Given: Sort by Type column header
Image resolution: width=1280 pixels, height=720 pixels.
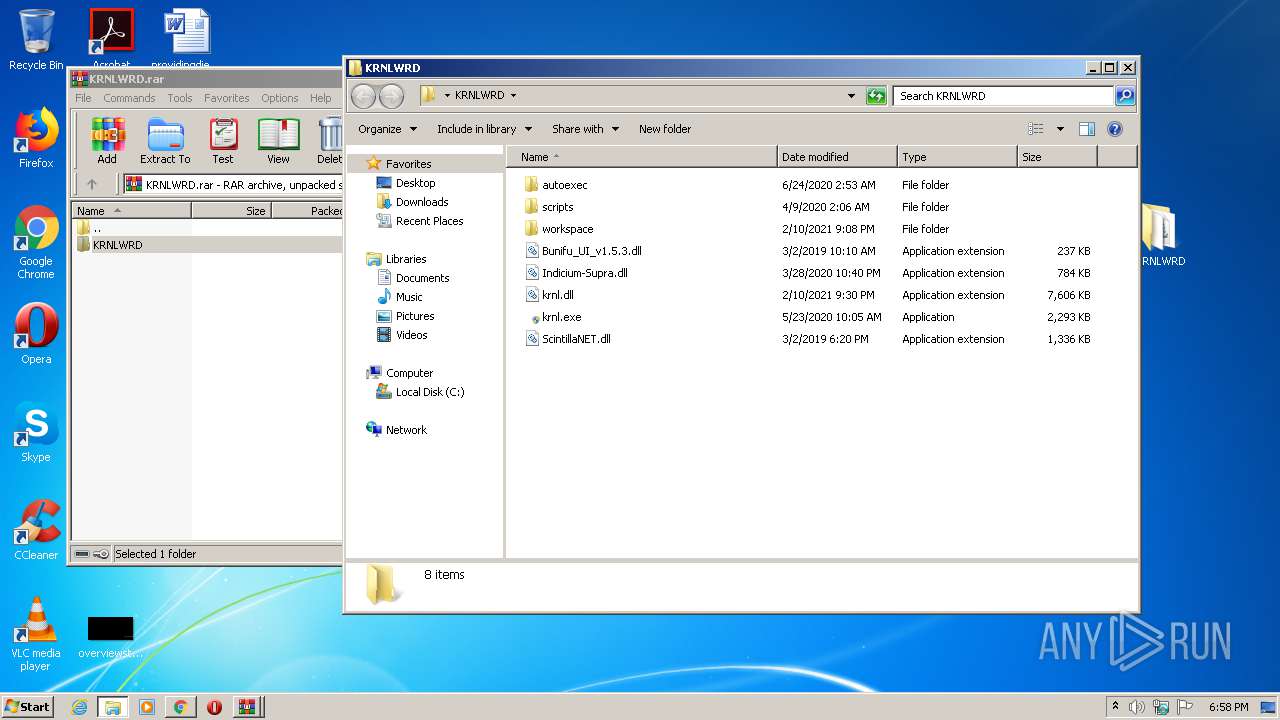Looking at the screenshot, I should tap(957, 157).
